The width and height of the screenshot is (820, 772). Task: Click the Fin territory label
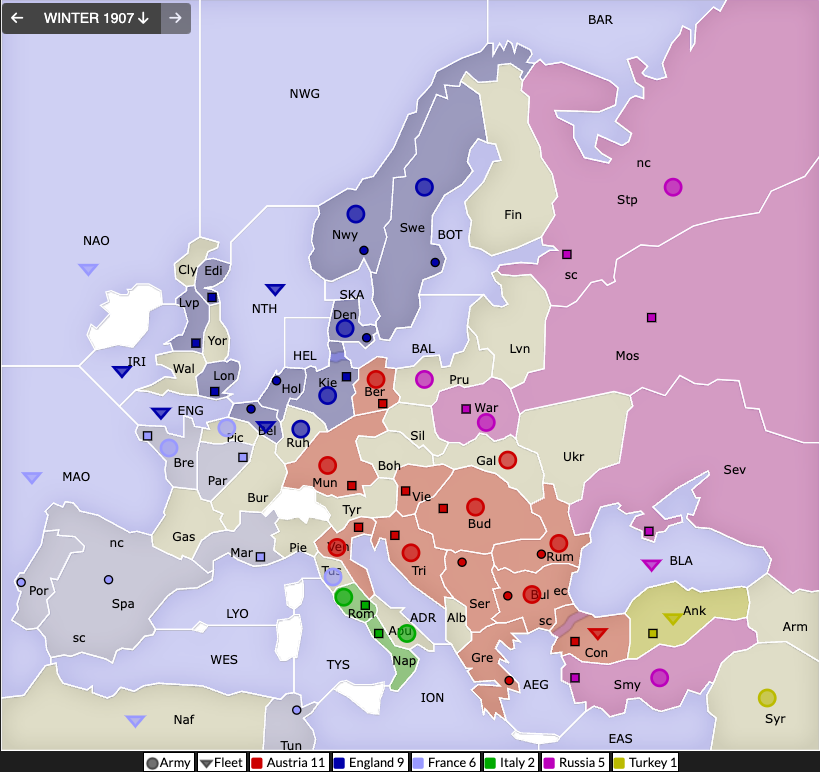[513, 214]
